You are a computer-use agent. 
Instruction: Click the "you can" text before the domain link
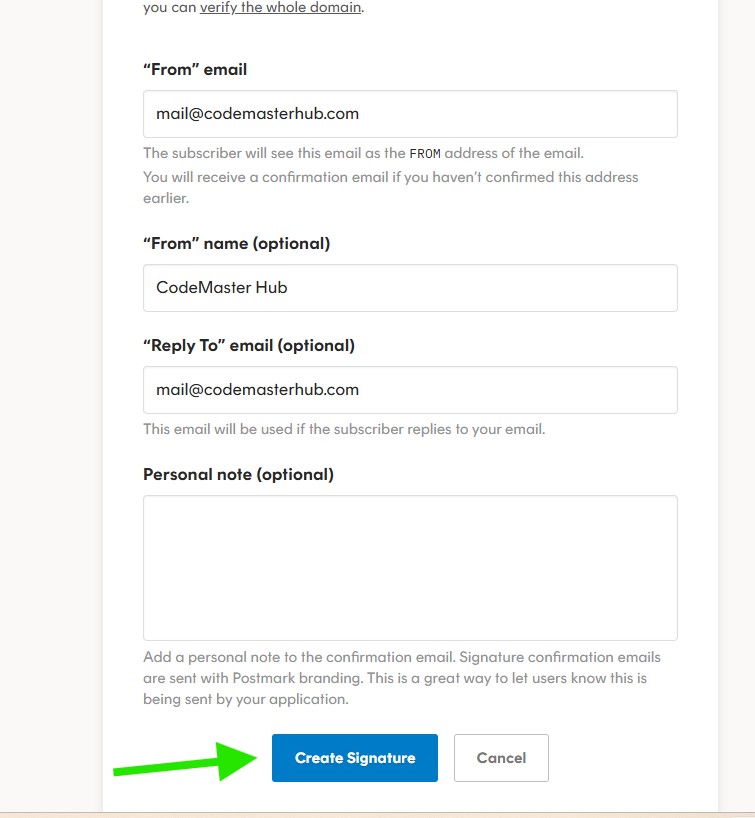(169, 8)
